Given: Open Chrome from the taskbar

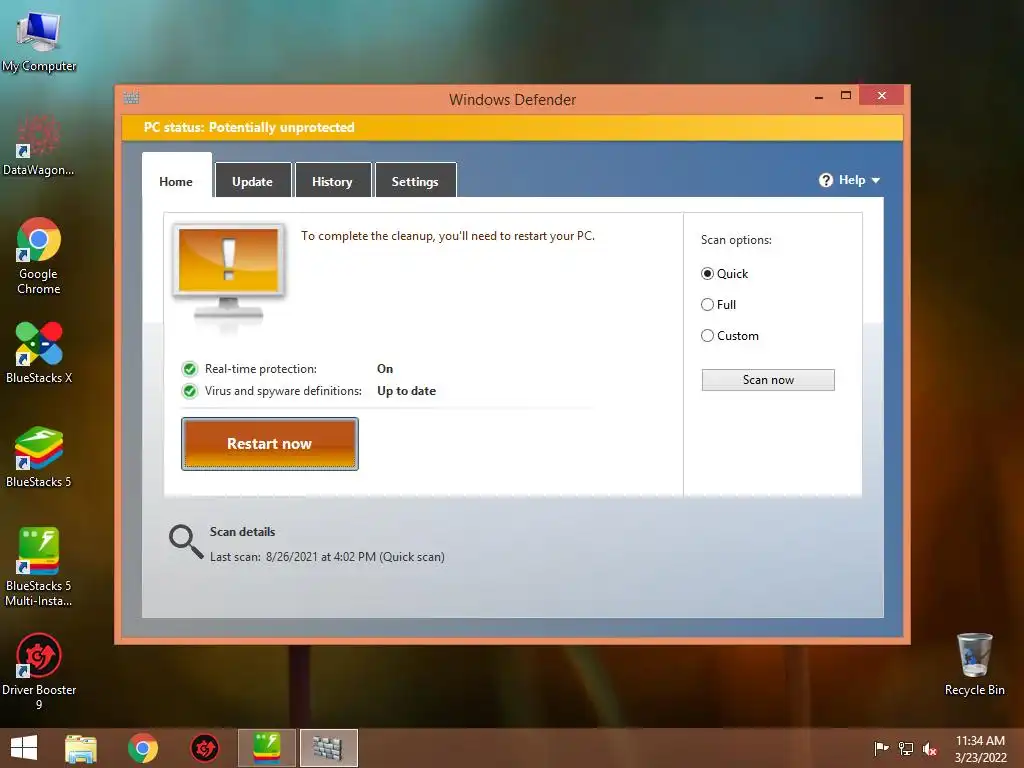Looking at the screenshot, I should (x=142, y=748).
